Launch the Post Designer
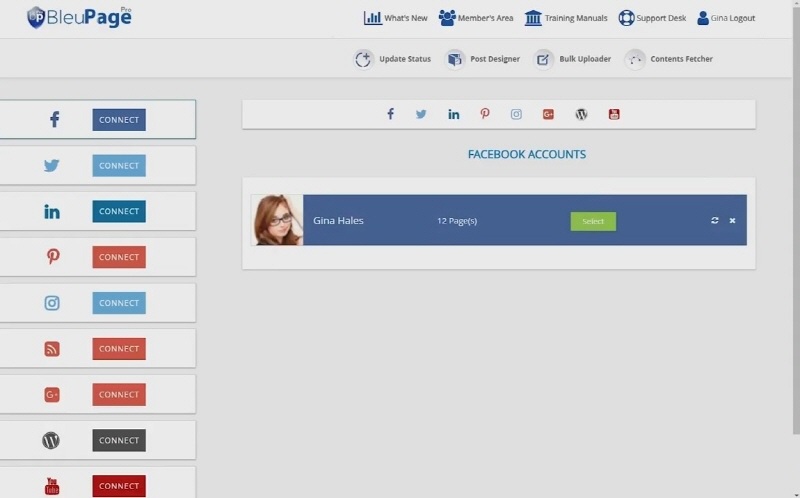800x498 pixels. point(482,59)
